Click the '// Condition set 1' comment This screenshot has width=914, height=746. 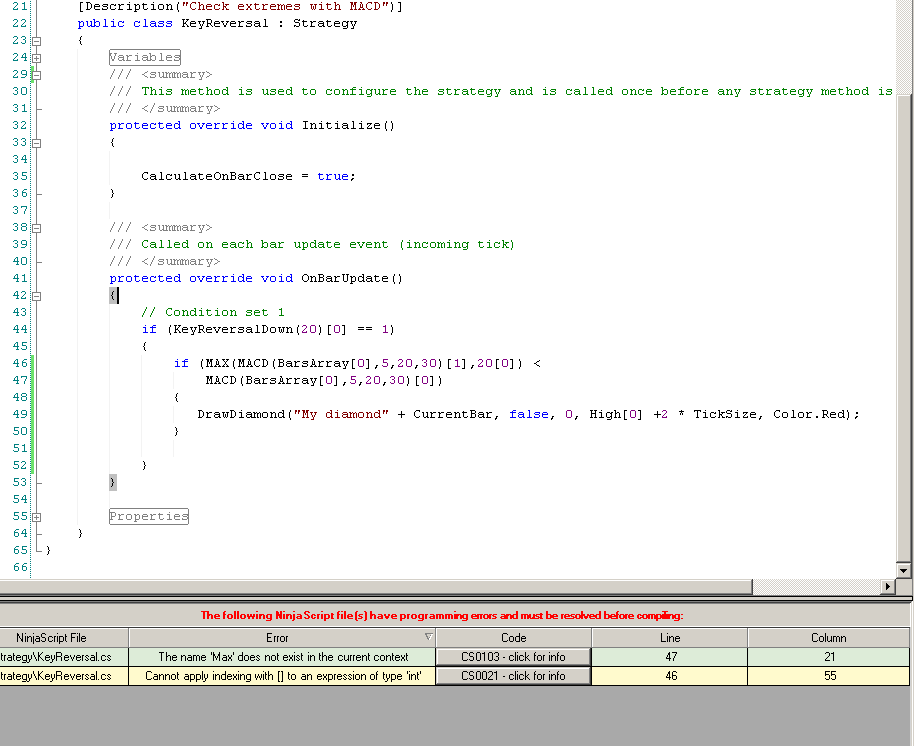[213, 312]
